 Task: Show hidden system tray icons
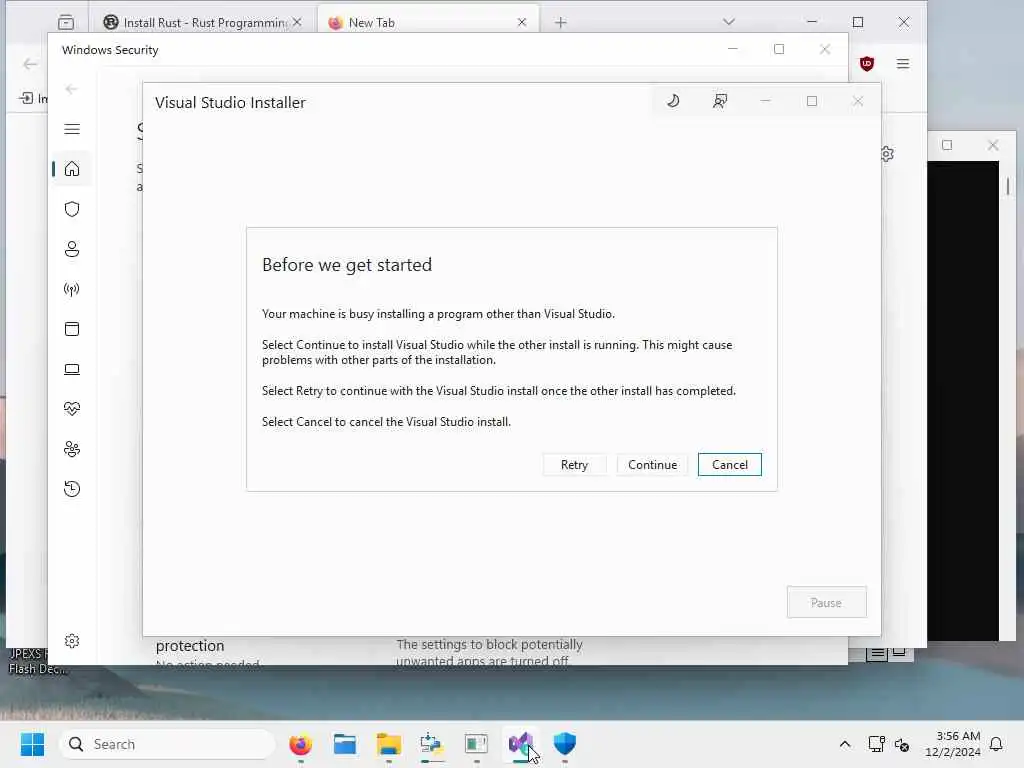[x=844, y=744]
